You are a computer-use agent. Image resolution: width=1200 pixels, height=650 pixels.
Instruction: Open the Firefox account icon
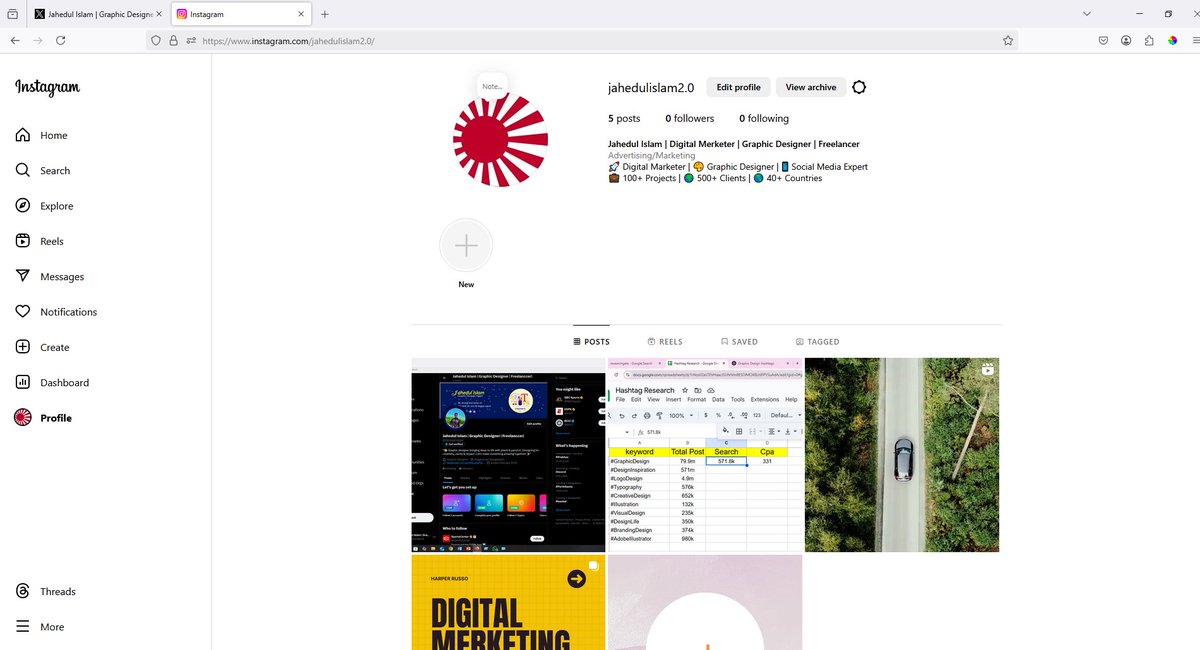pos(1126,41)
